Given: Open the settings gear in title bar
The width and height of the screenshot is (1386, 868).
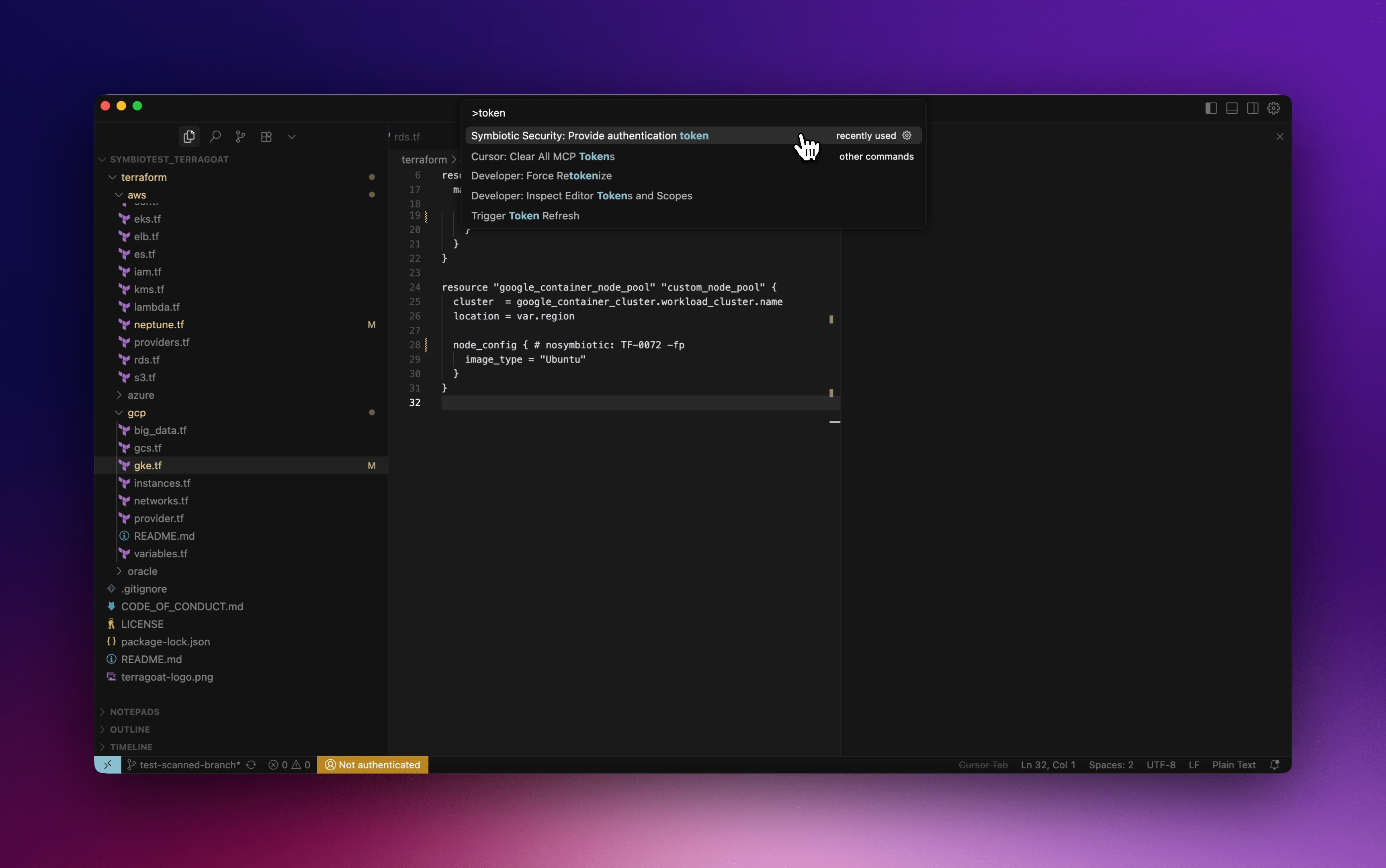Looking at the screenshot, I should pos(1273,108).
